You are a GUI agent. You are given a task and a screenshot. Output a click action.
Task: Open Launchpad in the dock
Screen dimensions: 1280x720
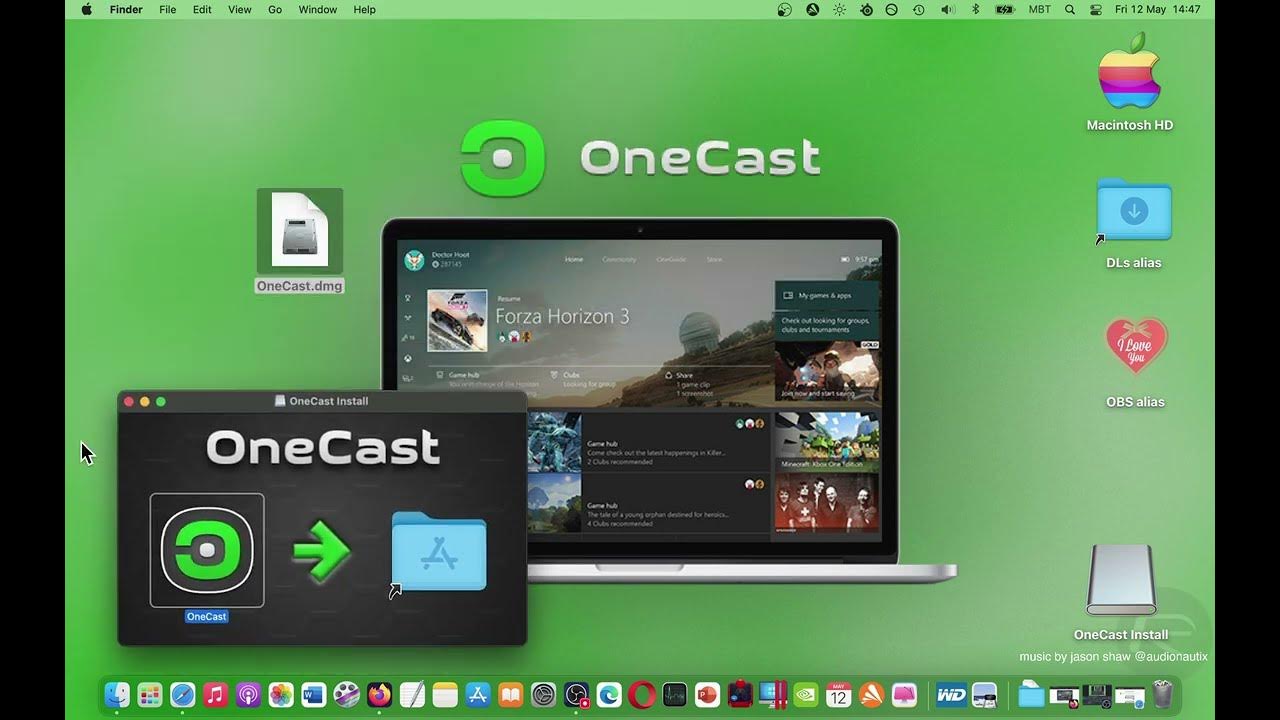coord(150,694)
